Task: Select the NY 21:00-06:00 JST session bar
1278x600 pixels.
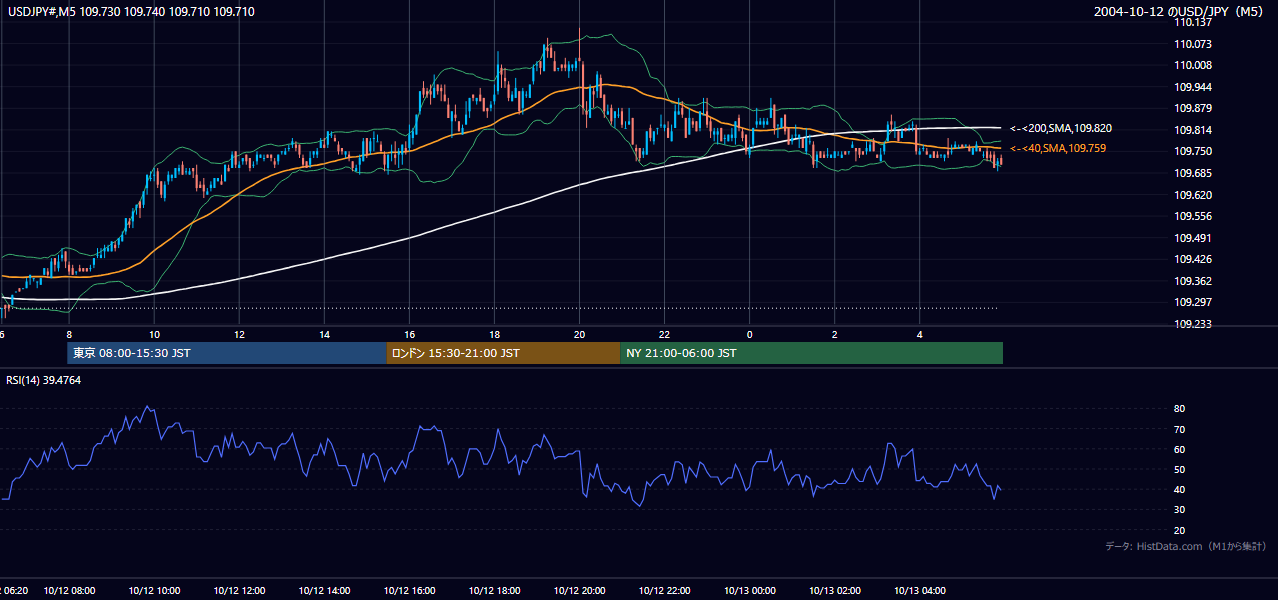Action: (x=811, y=353)
